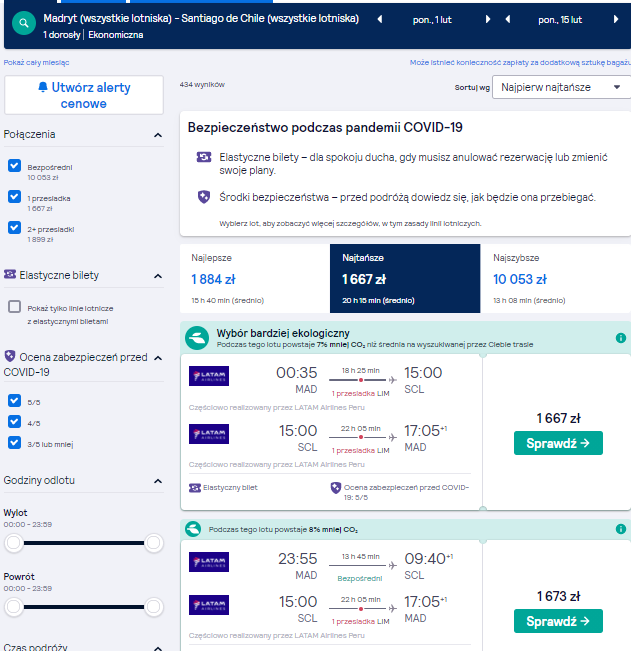This screenshot has width=631, height=651.
Task: Select the Najszybsze results tab
Action: coord(555,278)
